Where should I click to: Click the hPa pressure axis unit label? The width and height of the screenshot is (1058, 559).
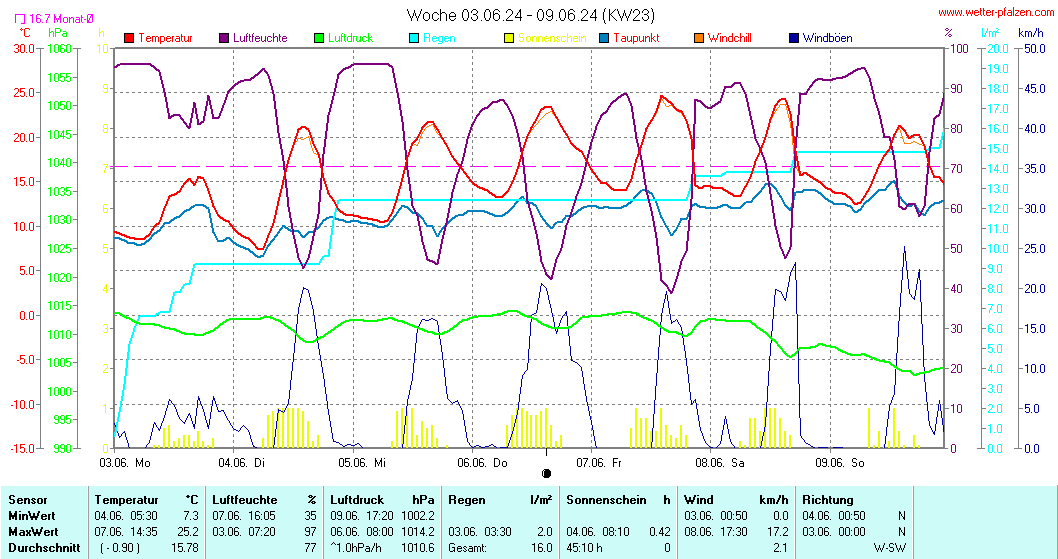pos(59,32)
